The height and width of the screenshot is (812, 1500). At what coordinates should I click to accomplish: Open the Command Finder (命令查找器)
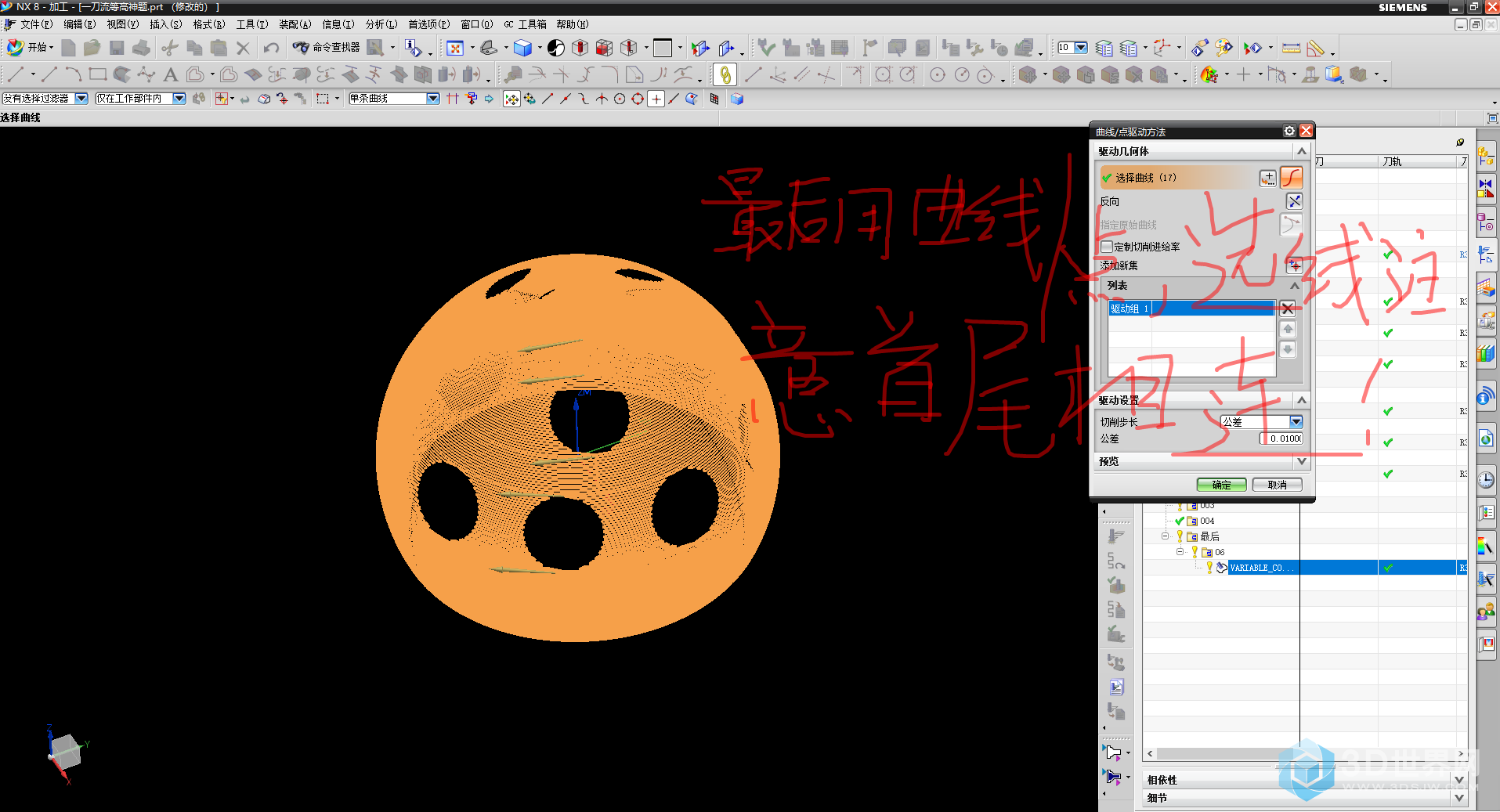(x=327, y=48)
